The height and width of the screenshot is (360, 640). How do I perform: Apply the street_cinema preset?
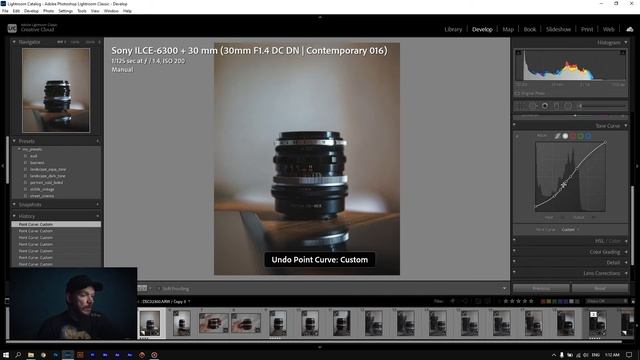coord(42,196)
